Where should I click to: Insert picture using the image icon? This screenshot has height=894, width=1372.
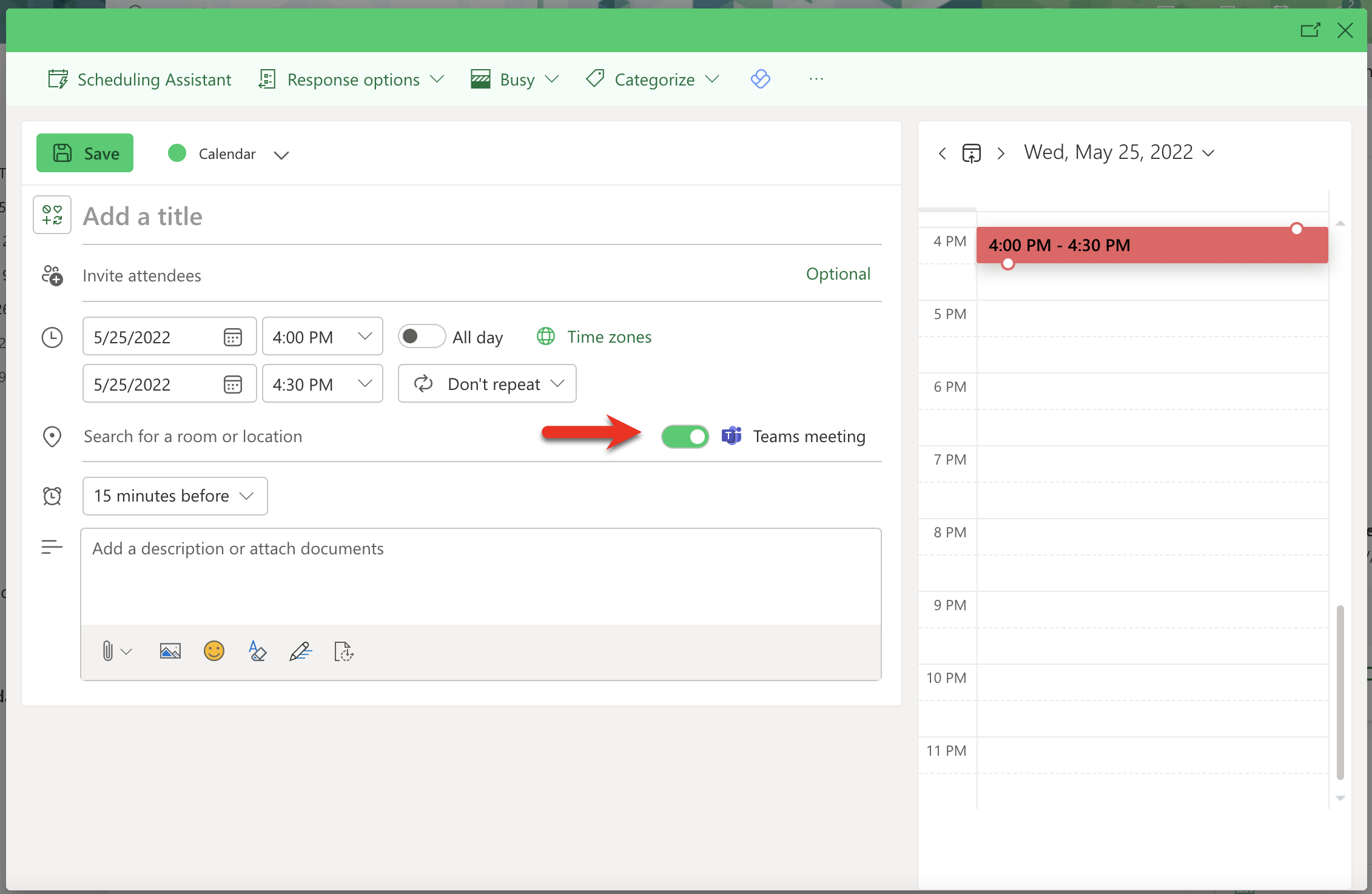[170, 651]
